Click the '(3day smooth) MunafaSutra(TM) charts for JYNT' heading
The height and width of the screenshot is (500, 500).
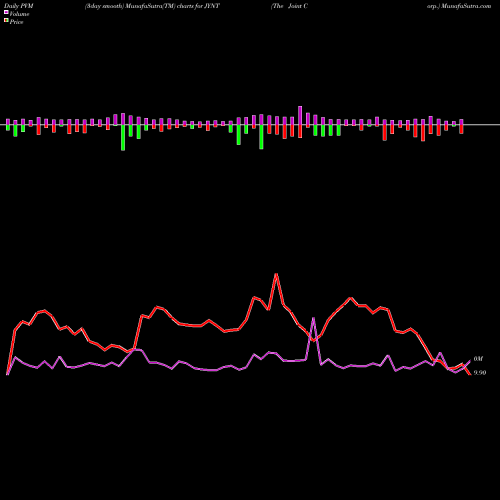coord(152,6)
